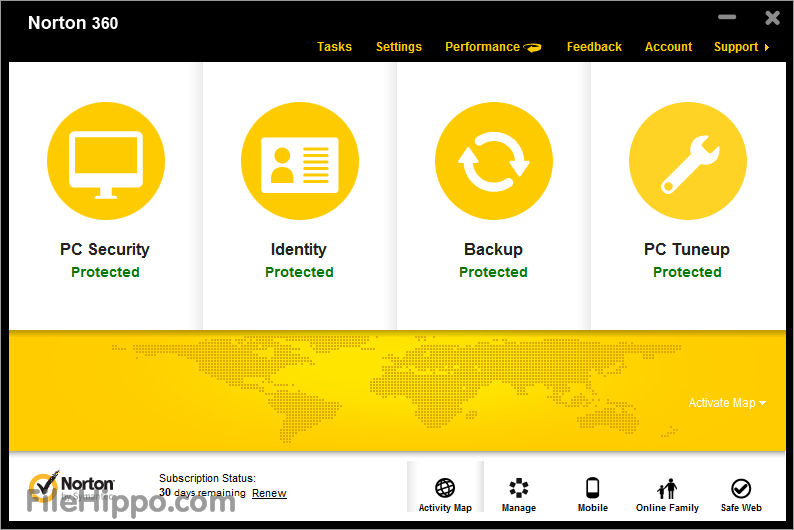
Task: Click the Performance swoosh icon
Action: tap(532, 48)
